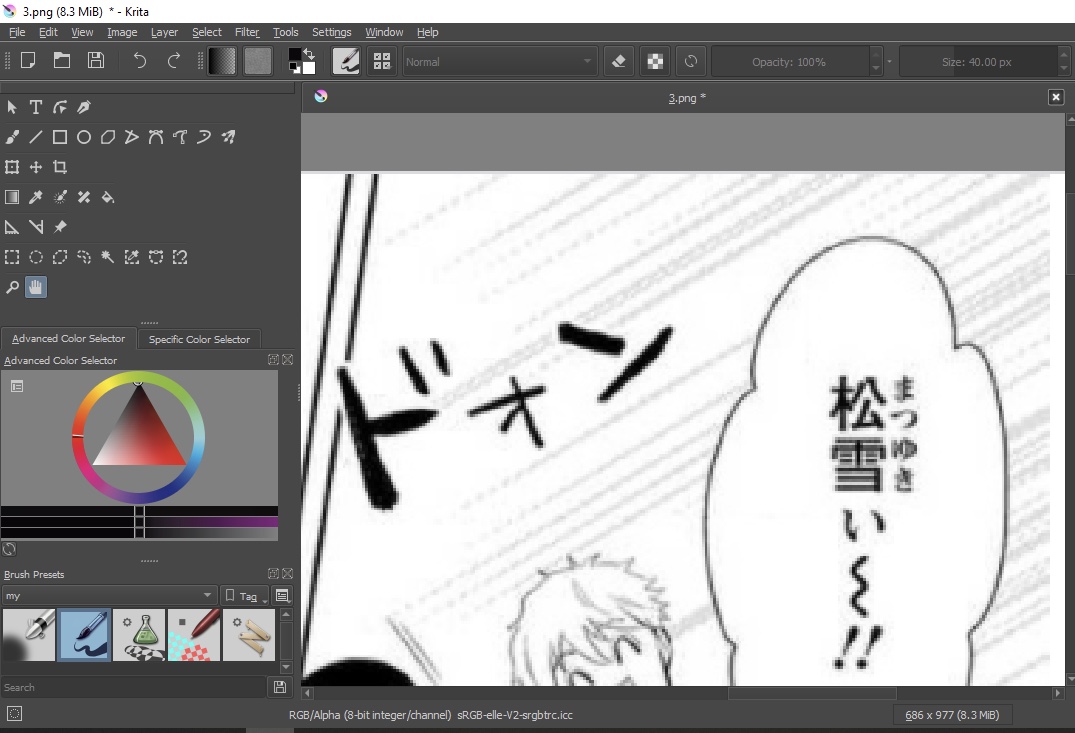1075x733 pixels.
Task: Redo the last undone action
Action: click(x=173, y=61)
